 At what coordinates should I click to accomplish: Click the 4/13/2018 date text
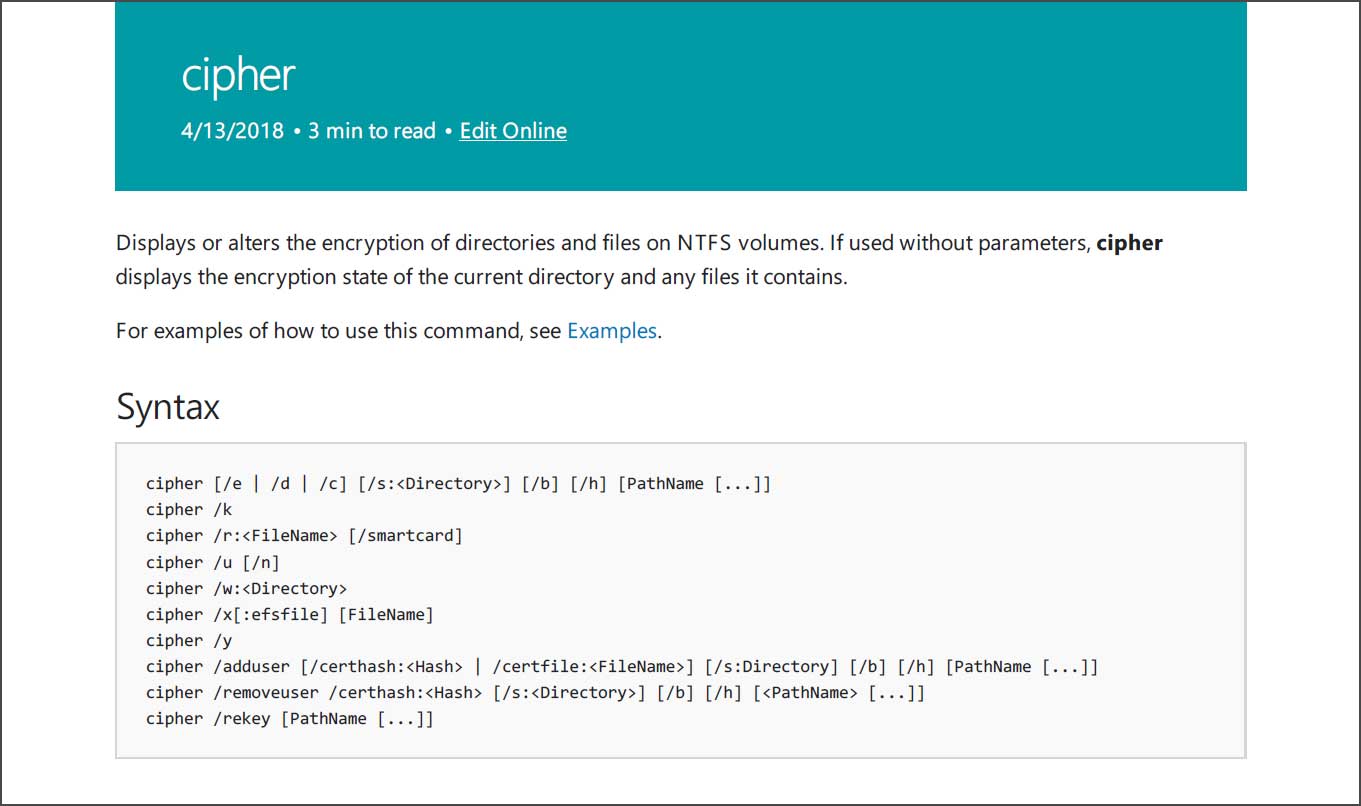coord(233,131)
